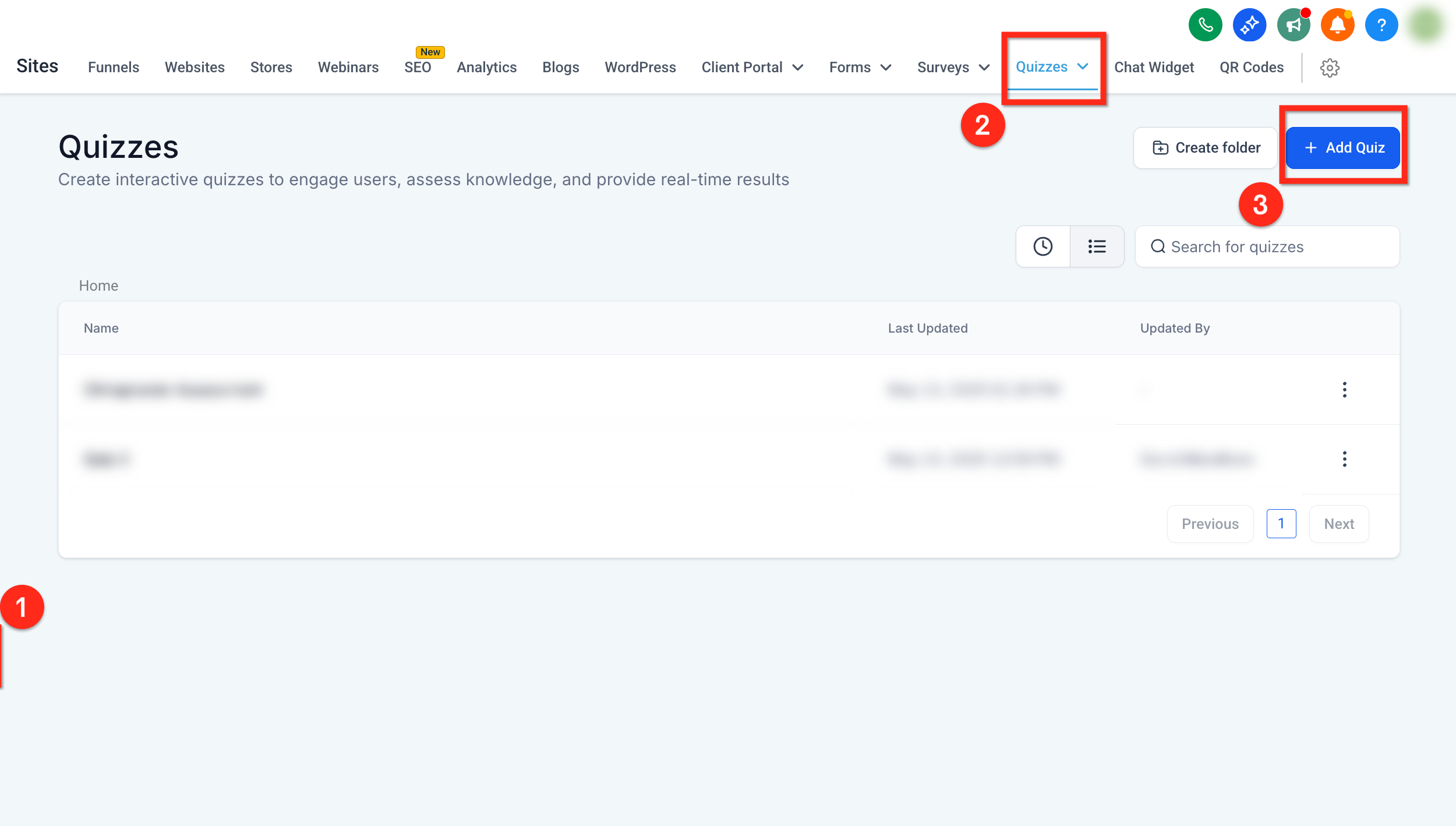Switch to recent view with the clock icon
Screen dimensions: 1456x826
click(x=1042, y=246)
